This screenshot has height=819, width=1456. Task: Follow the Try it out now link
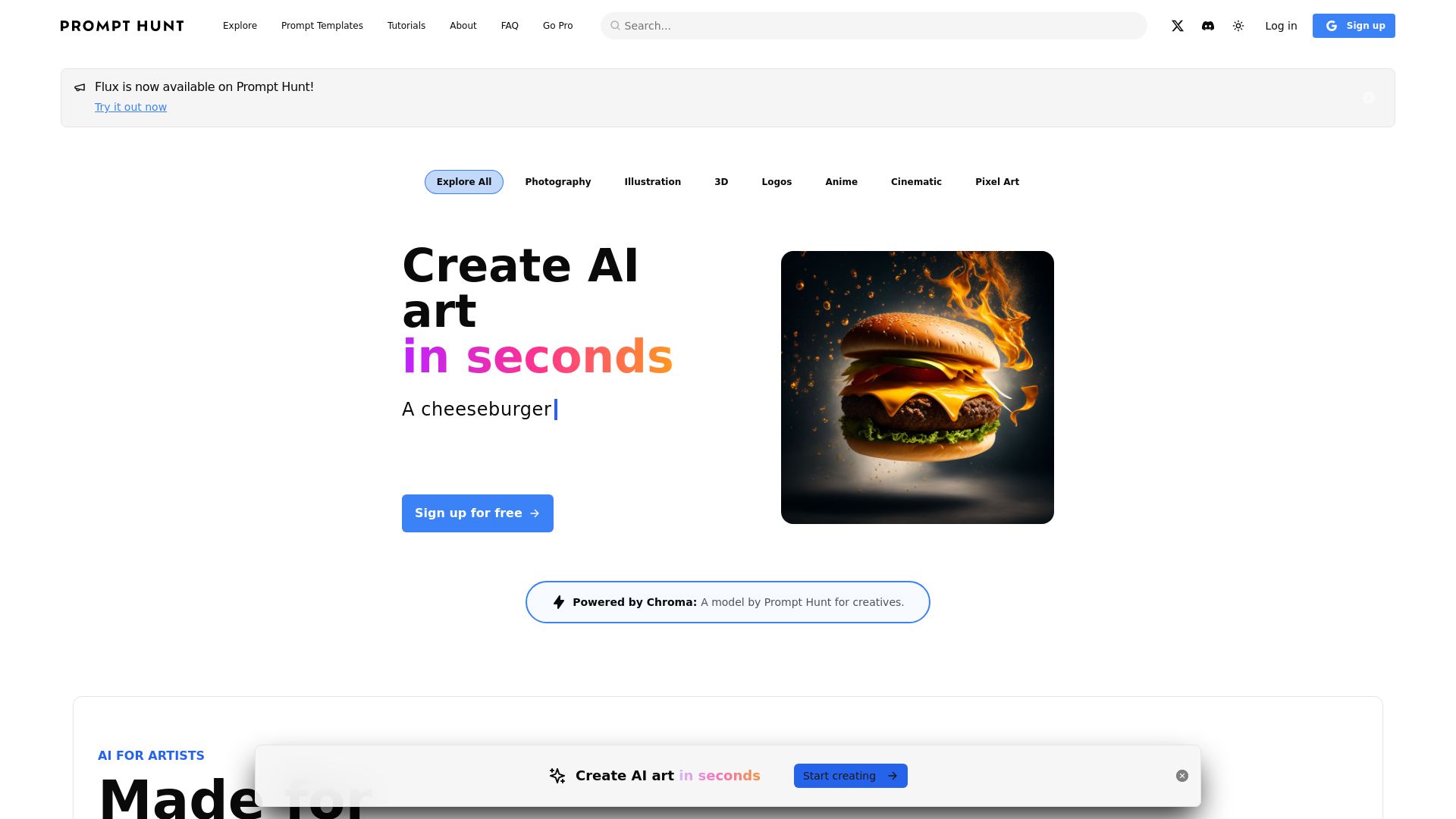(130, 107)
